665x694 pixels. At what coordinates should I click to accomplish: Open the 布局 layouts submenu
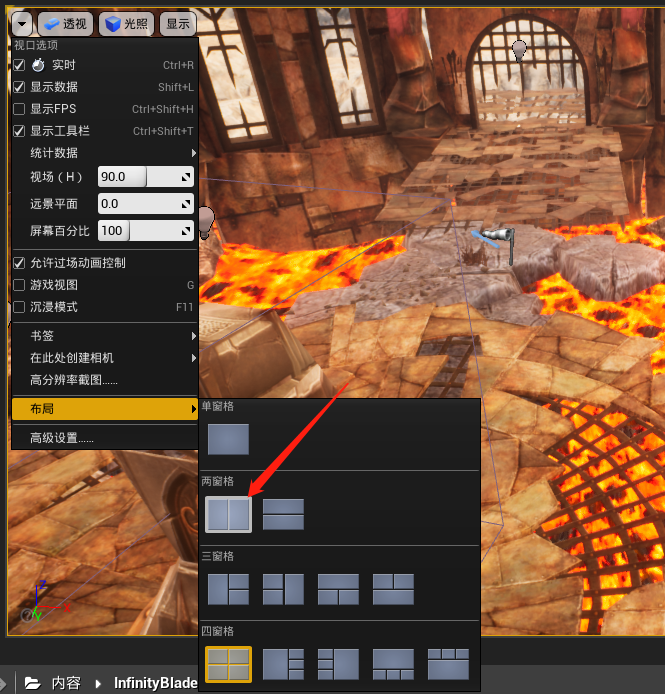click(104, 409)
